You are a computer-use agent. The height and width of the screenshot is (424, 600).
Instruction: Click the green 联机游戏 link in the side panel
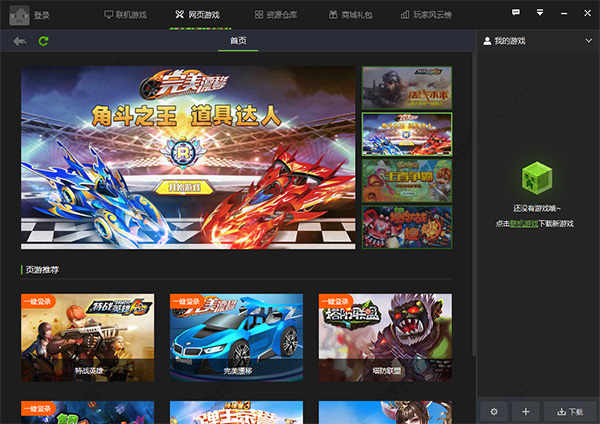point(524,224)
